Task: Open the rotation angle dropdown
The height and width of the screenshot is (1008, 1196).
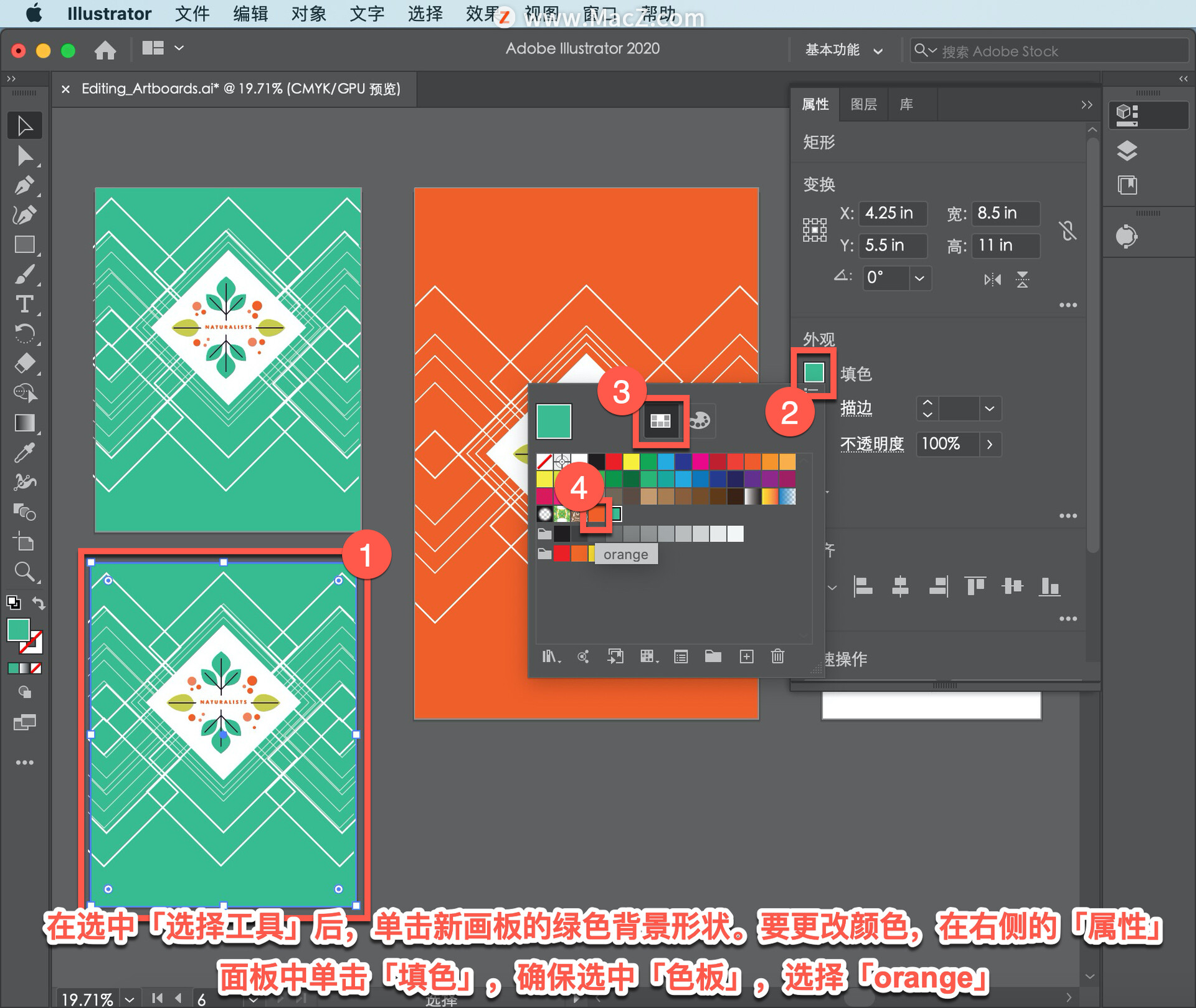Action: click(919, 278)
